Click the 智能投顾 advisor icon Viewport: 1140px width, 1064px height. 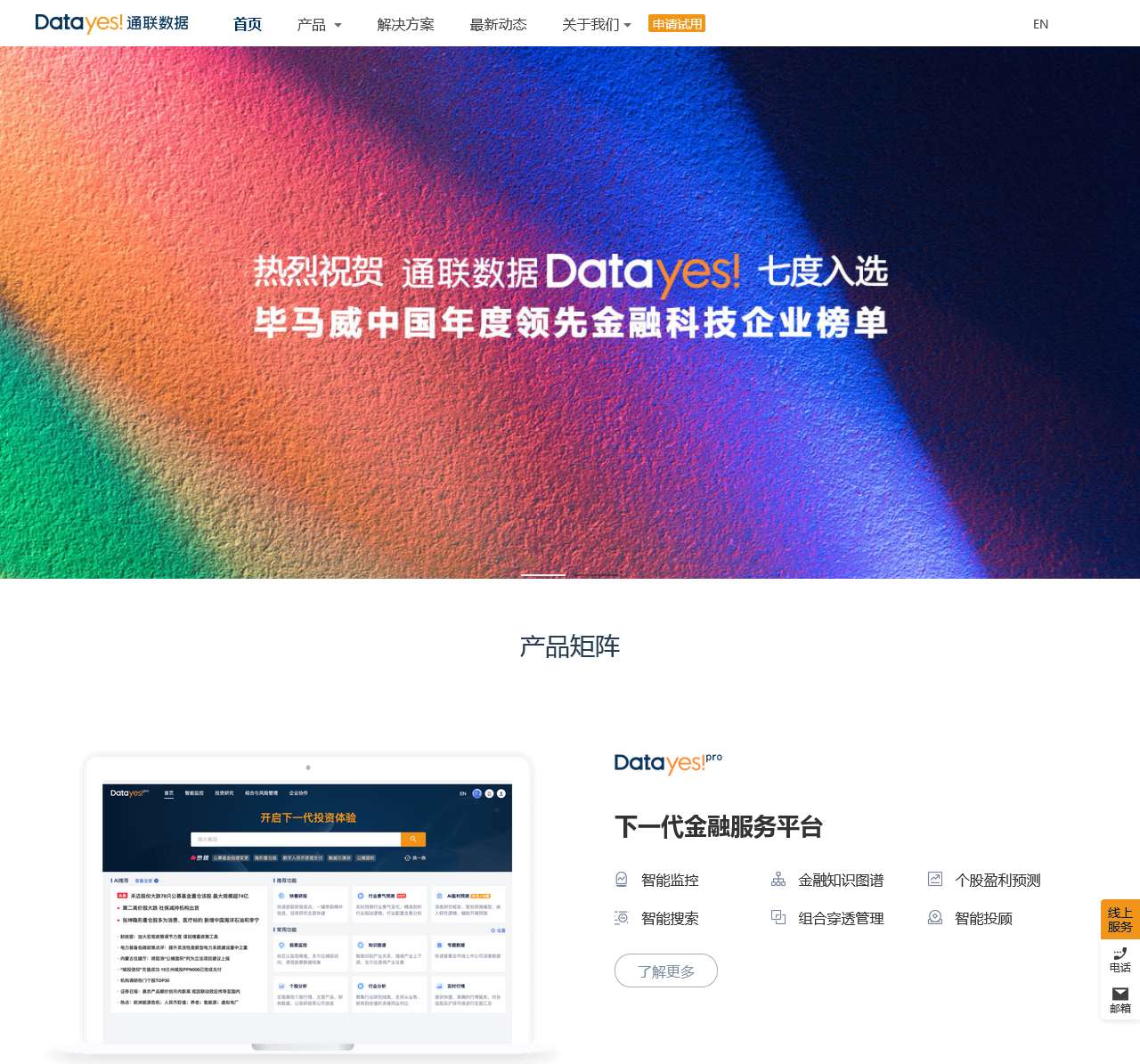pos(935,918)
